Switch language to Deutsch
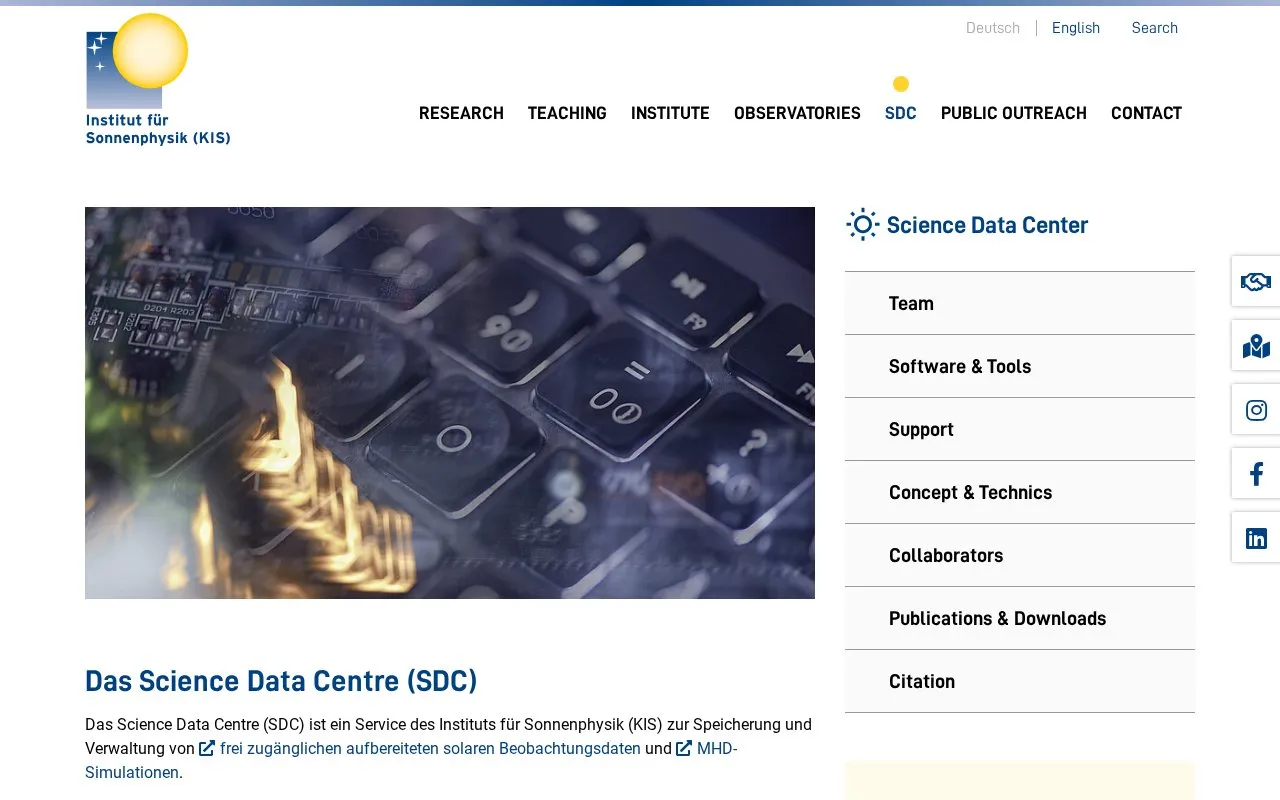The height and width of the screenshot is (800, 1280). pyautogui.click(x=993, y=28)
